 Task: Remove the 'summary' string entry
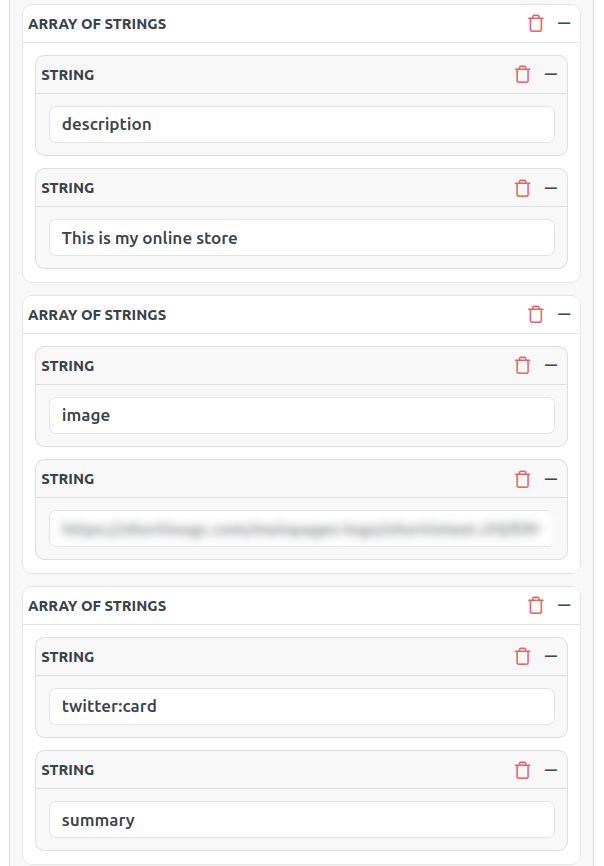click(522, 770)
